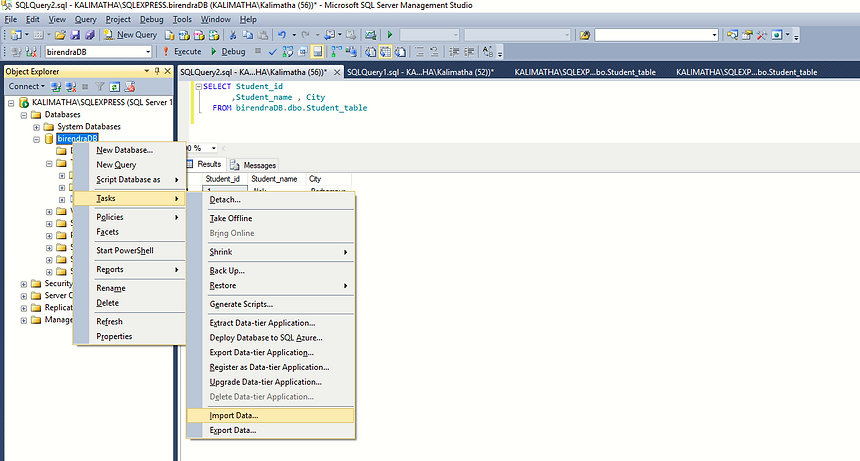The image size is (860, 461).
Task: Expand the System Databases folder
Action: (x=36, y=127)
